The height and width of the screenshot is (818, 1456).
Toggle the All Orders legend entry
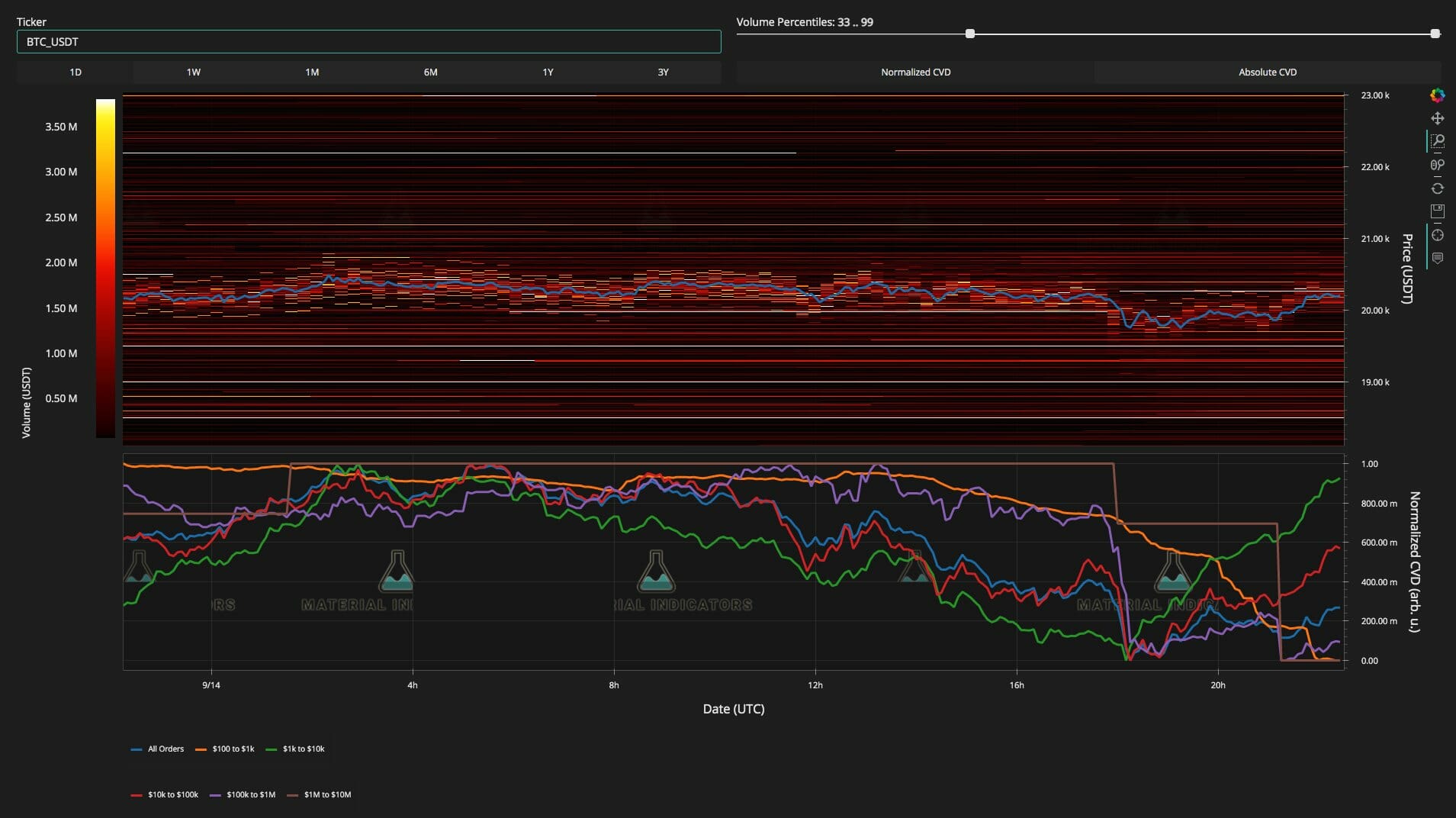click(158, 749)
